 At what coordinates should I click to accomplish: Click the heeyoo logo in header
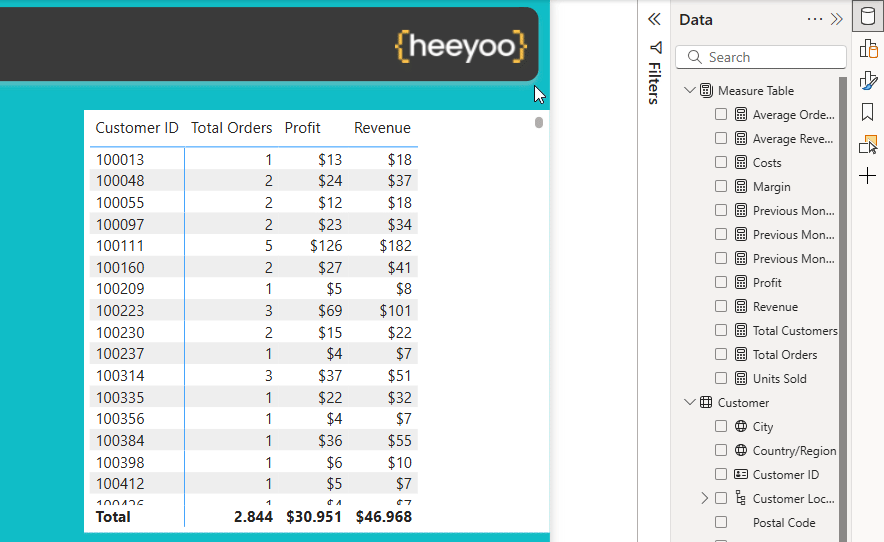tap(461, 46)
